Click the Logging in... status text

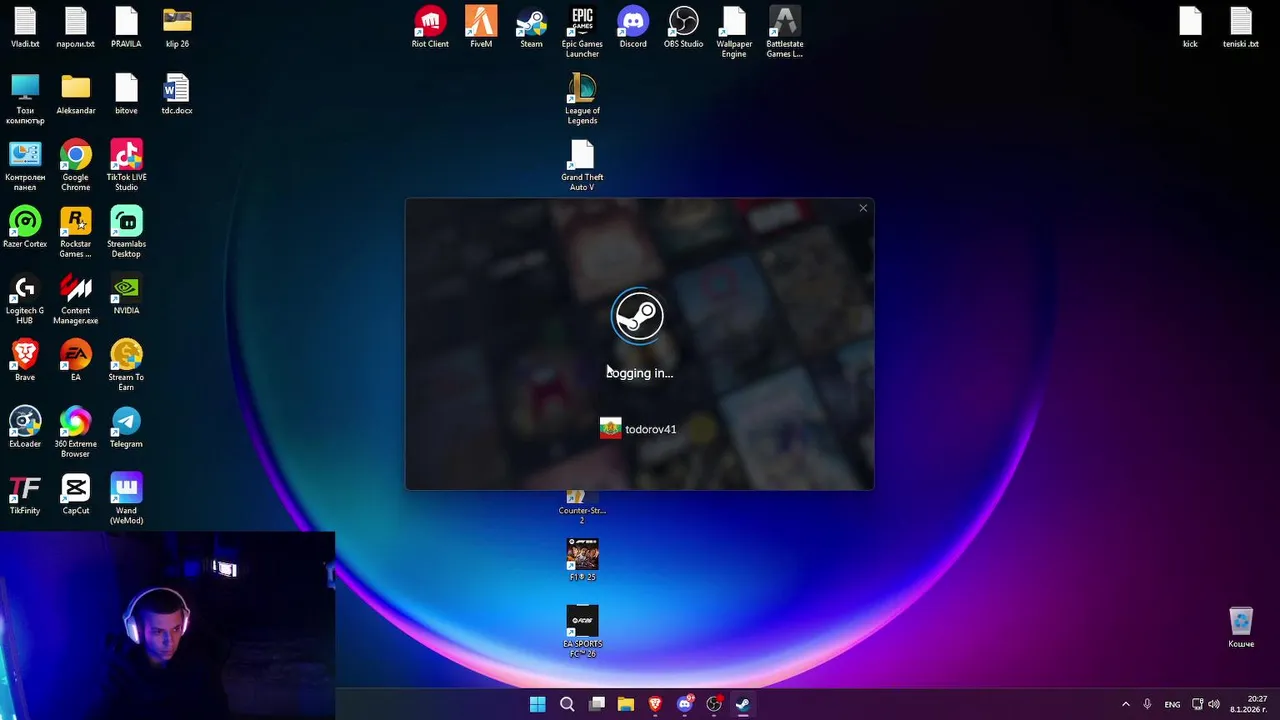[640, 373]
